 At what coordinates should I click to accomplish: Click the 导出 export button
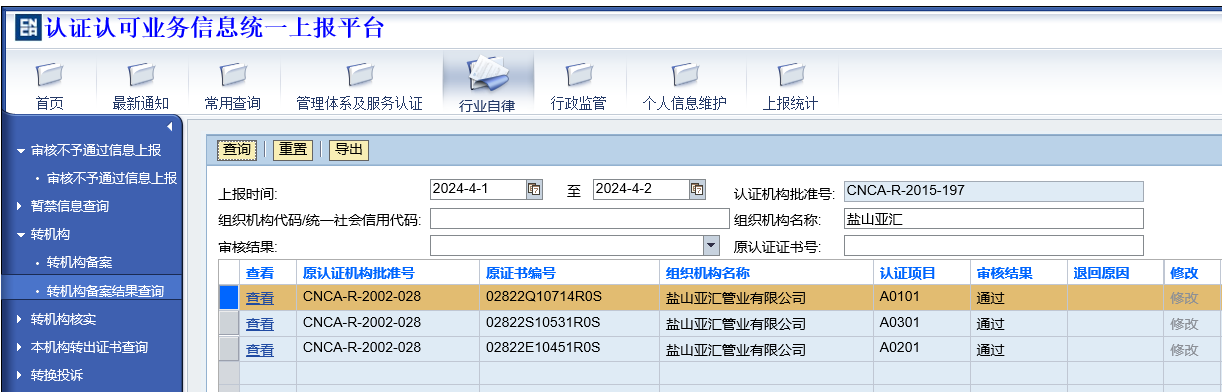[x=349, y=150]
